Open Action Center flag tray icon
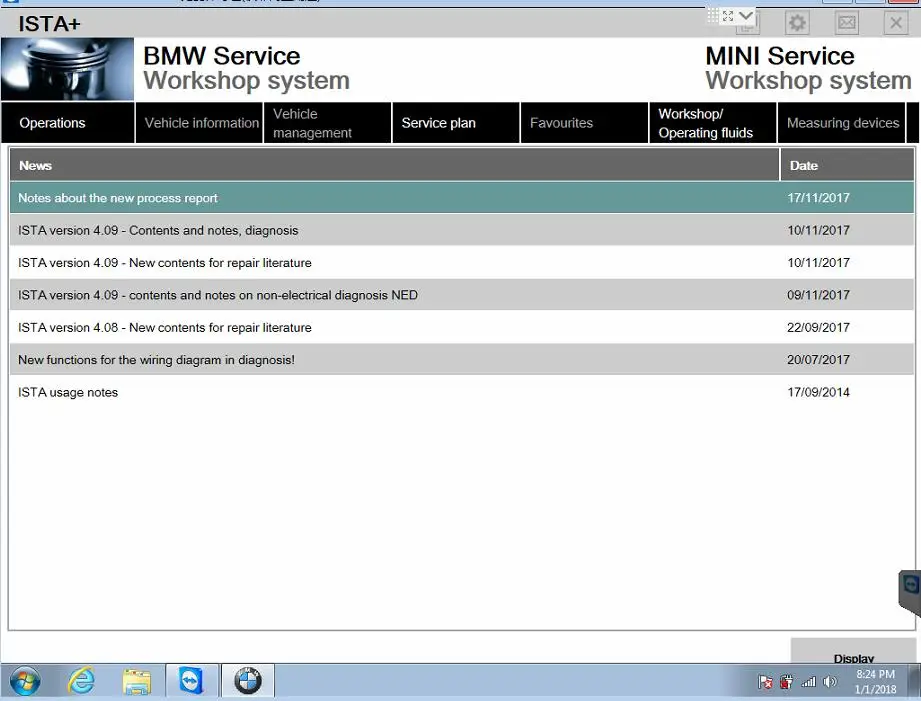 [765, 682]
